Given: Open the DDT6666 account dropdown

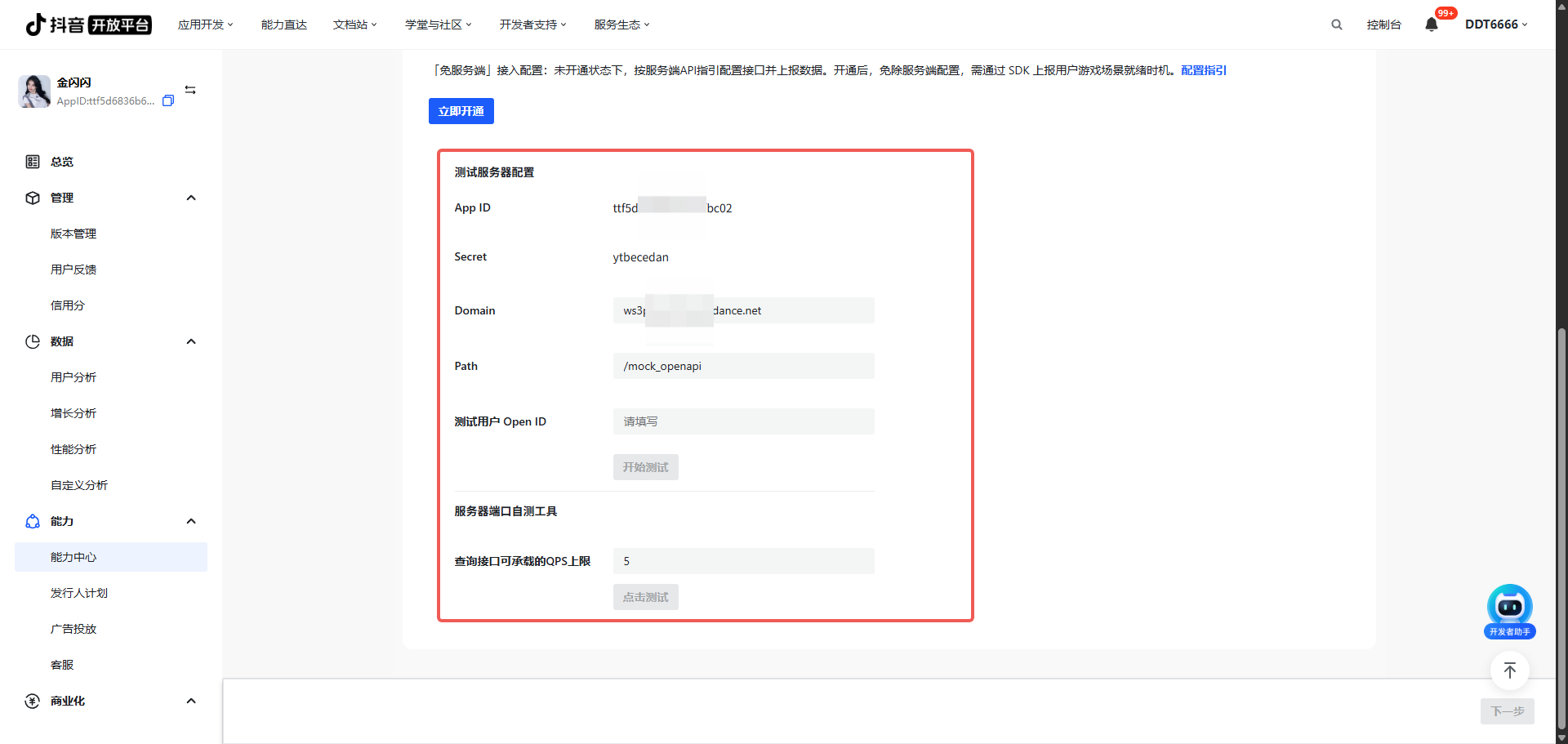Looking at the screenshot, I should (1495, 25).
